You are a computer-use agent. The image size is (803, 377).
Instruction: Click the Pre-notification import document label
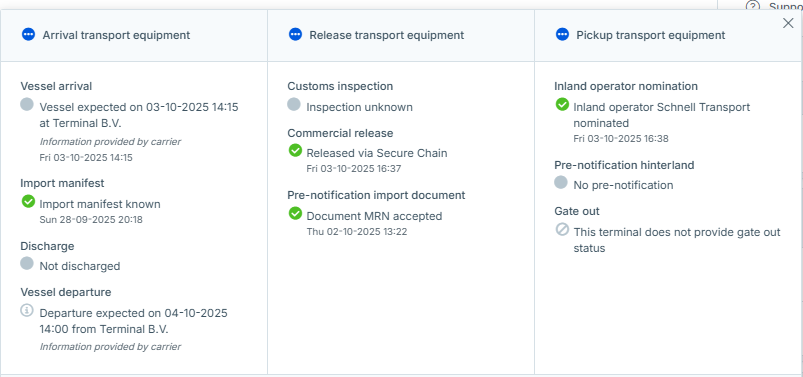pos(376,195)
